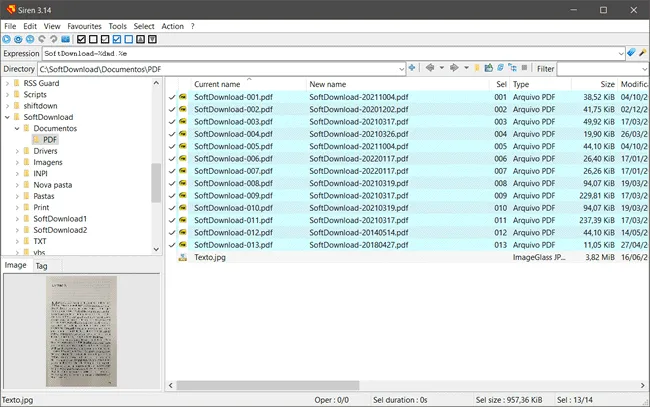Click PDF icon of SoftDownload-013.pdf row
This screenshot has width=650, height=407.
click(183, 245)
